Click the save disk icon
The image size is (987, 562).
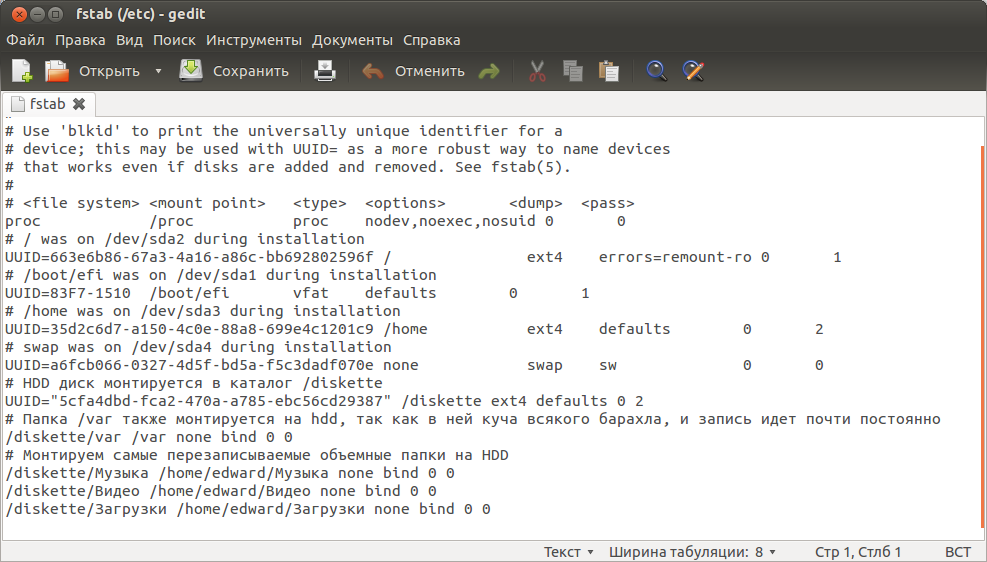[191, 70]
